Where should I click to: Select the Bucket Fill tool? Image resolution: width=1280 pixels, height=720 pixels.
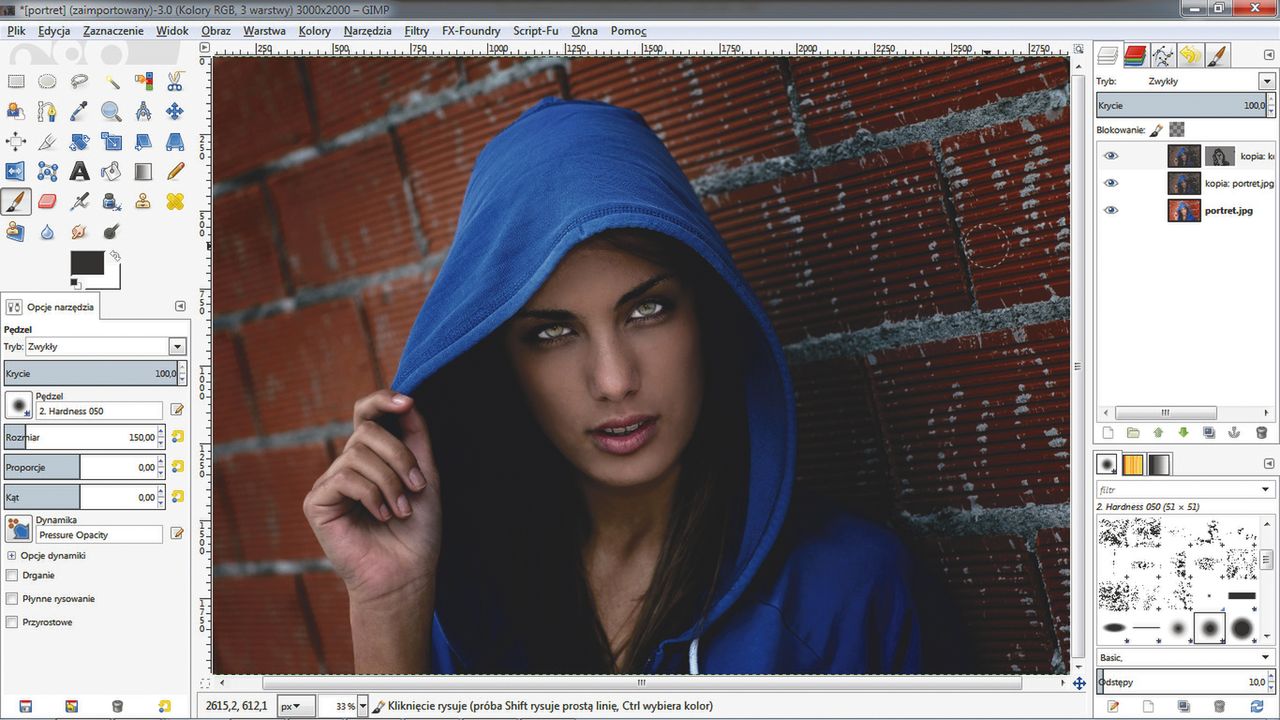tap(111, 172)
